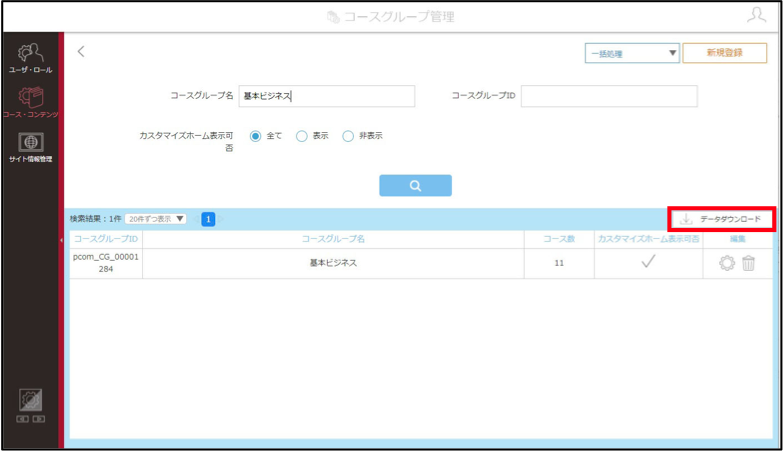
Task: Go back with the left chevron arrow
Action: coord(81,52)
